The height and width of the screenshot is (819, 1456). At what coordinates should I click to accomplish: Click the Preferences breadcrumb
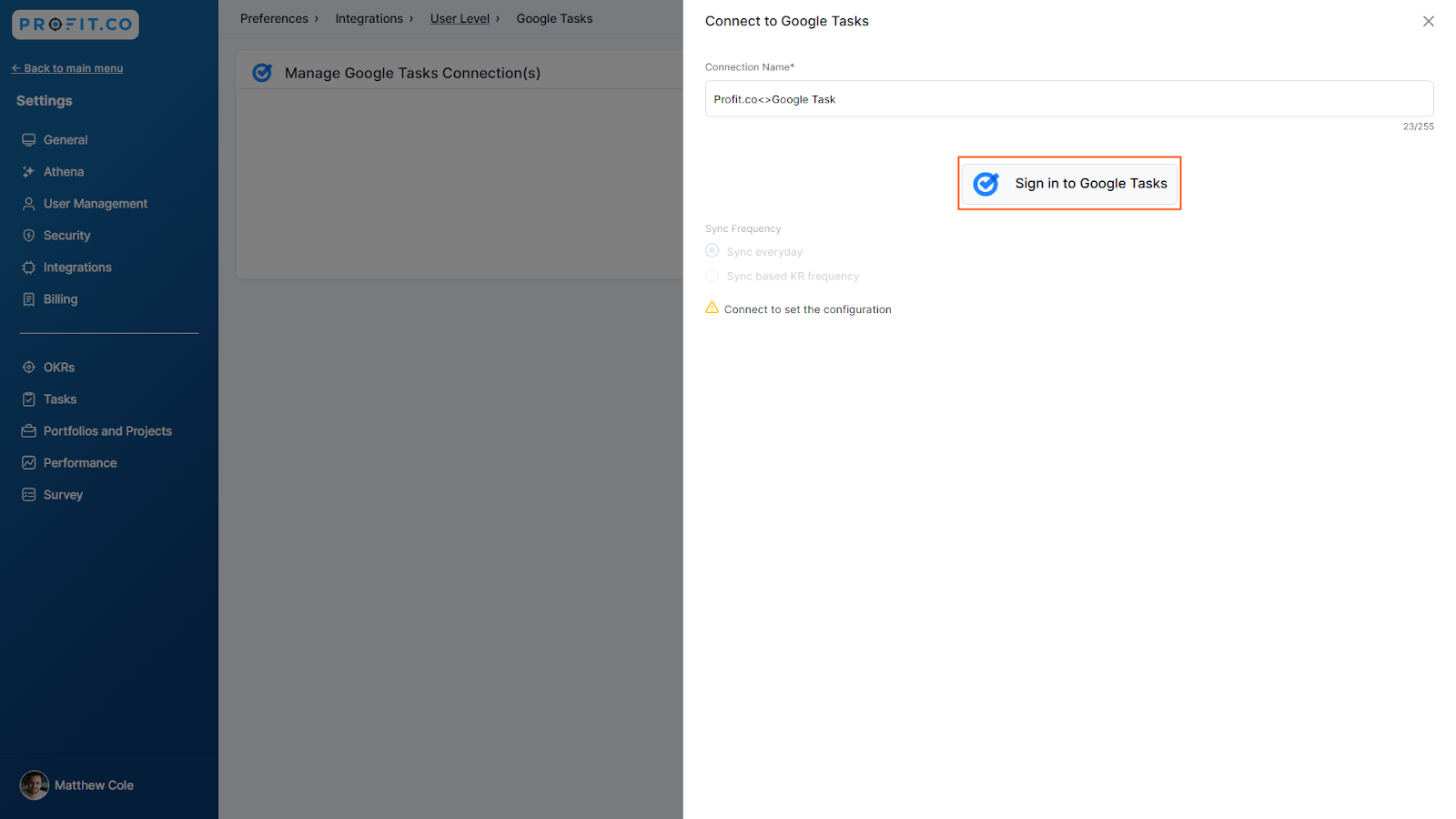coord(274,19)
